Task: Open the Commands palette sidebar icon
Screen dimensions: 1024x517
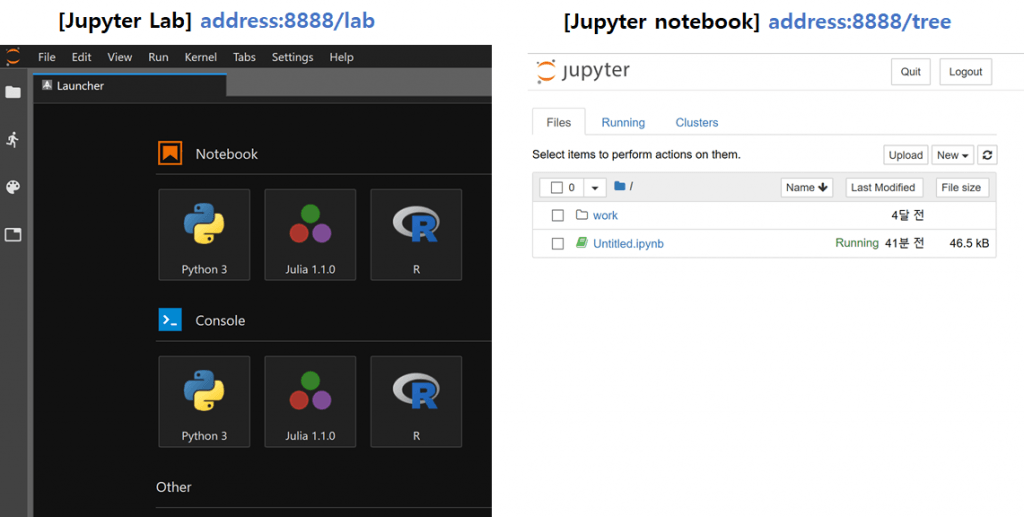Action: click(x=13, y=187)
